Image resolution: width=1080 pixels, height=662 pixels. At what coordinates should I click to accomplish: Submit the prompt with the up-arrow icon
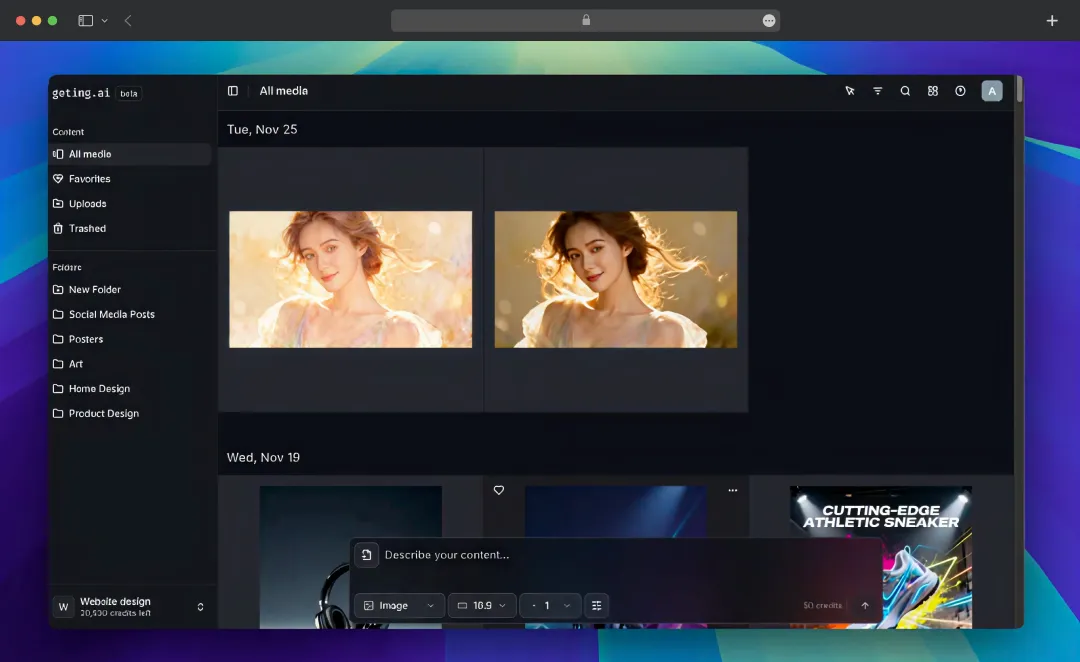[865, 606]
